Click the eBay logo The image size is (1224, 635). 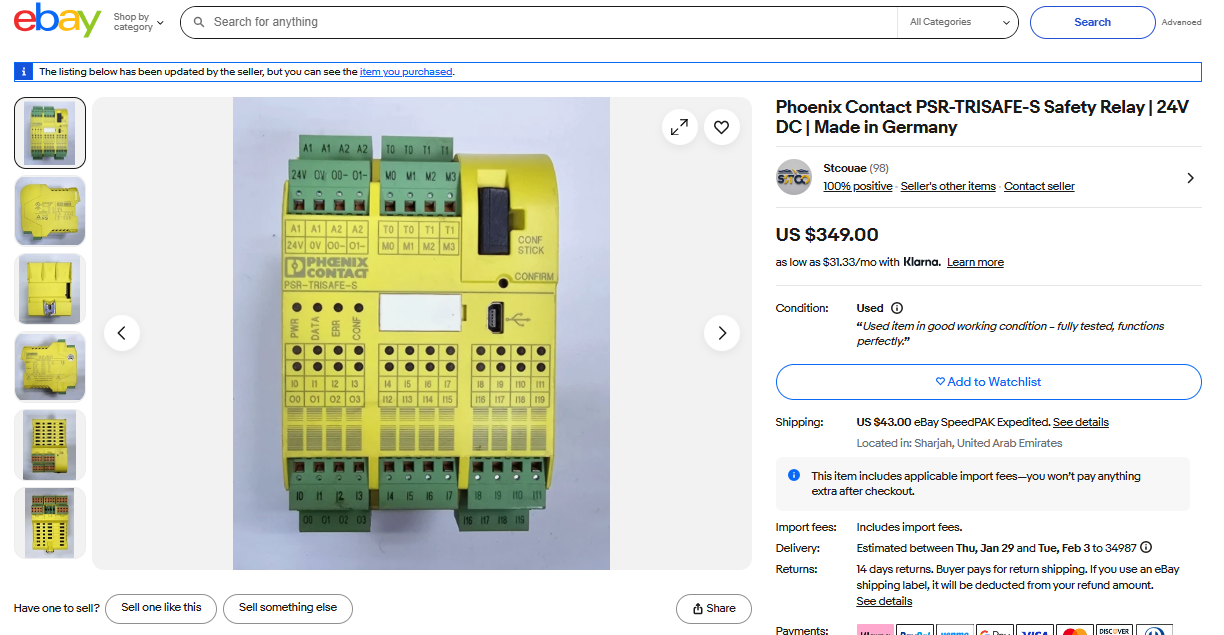(57, 21)
